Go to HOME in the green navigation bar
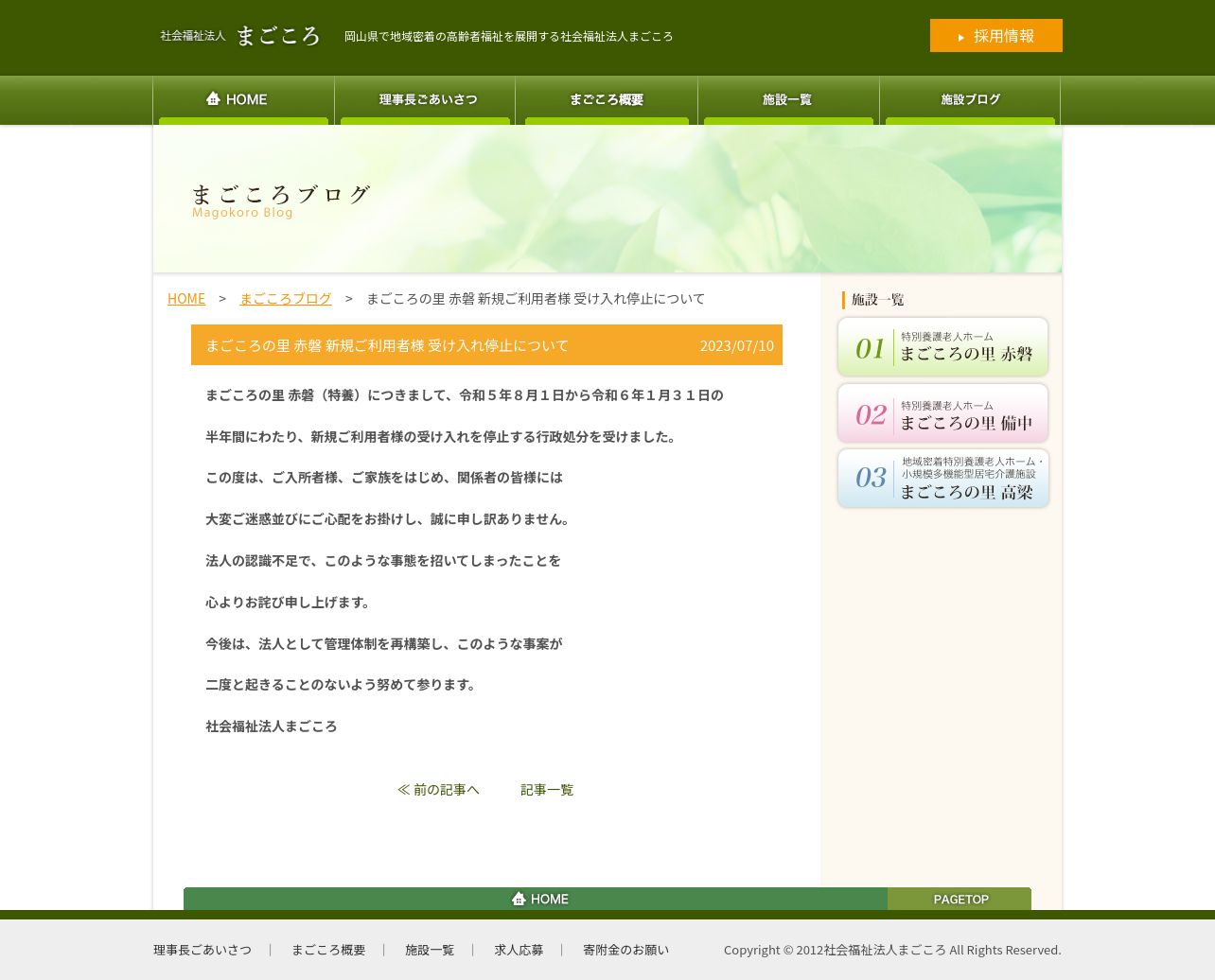The height and width of the screenshot is (980, 1215). [x=243, y=100]
